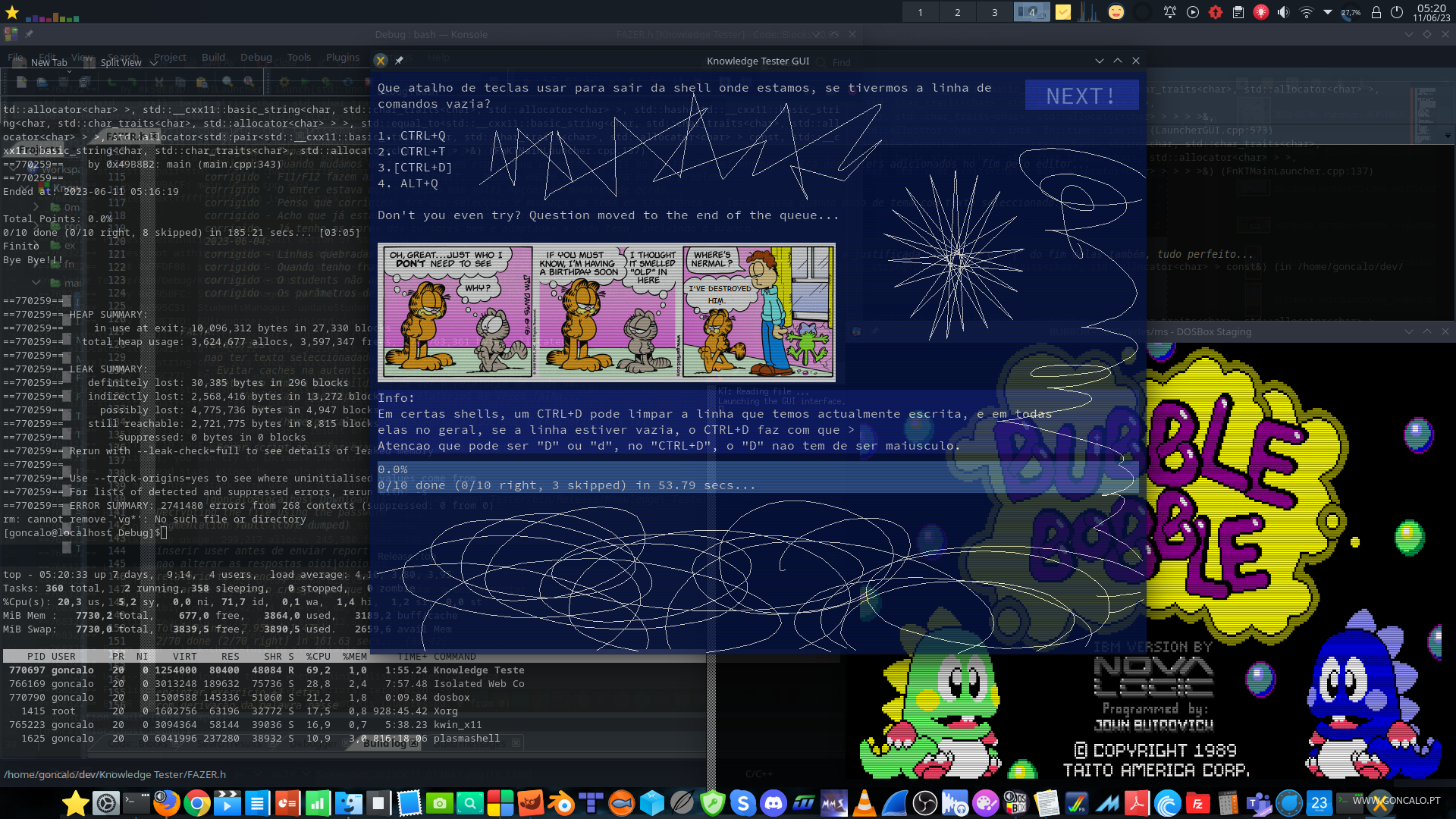Expand hidden system tray icons arrow

click(1328, 12)
